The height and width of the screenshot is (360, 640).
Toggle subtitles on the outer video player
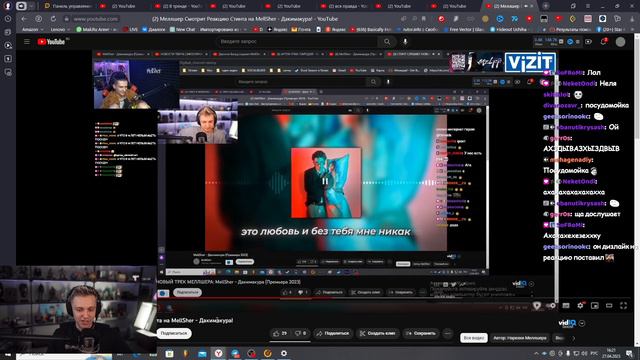tap(566, 305)
